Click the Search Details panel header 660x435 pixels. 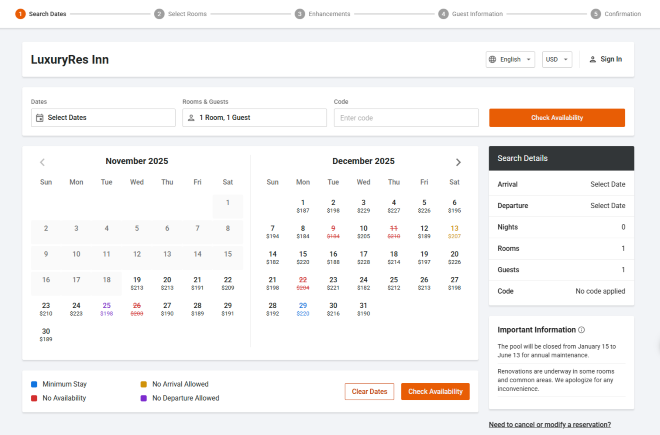(562, 158)
